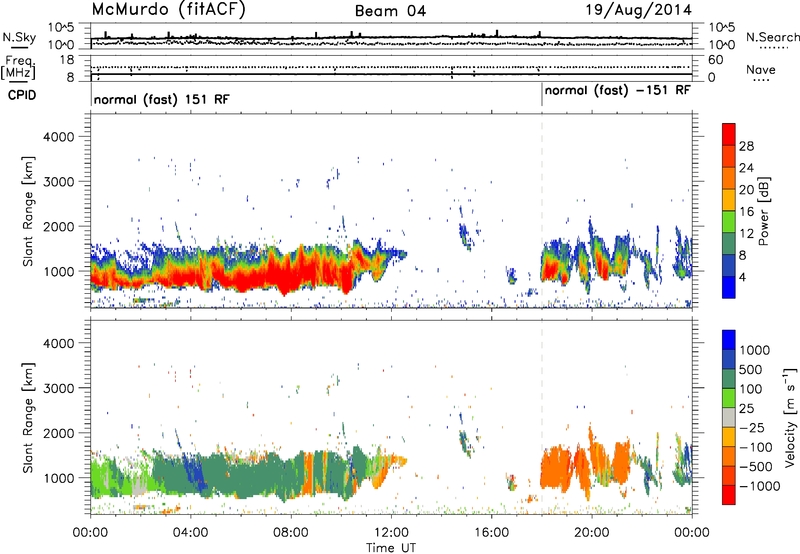Click the 'Beam 04' label
Viewport: 800px width, 554px height.
click(x=390, y=11)
